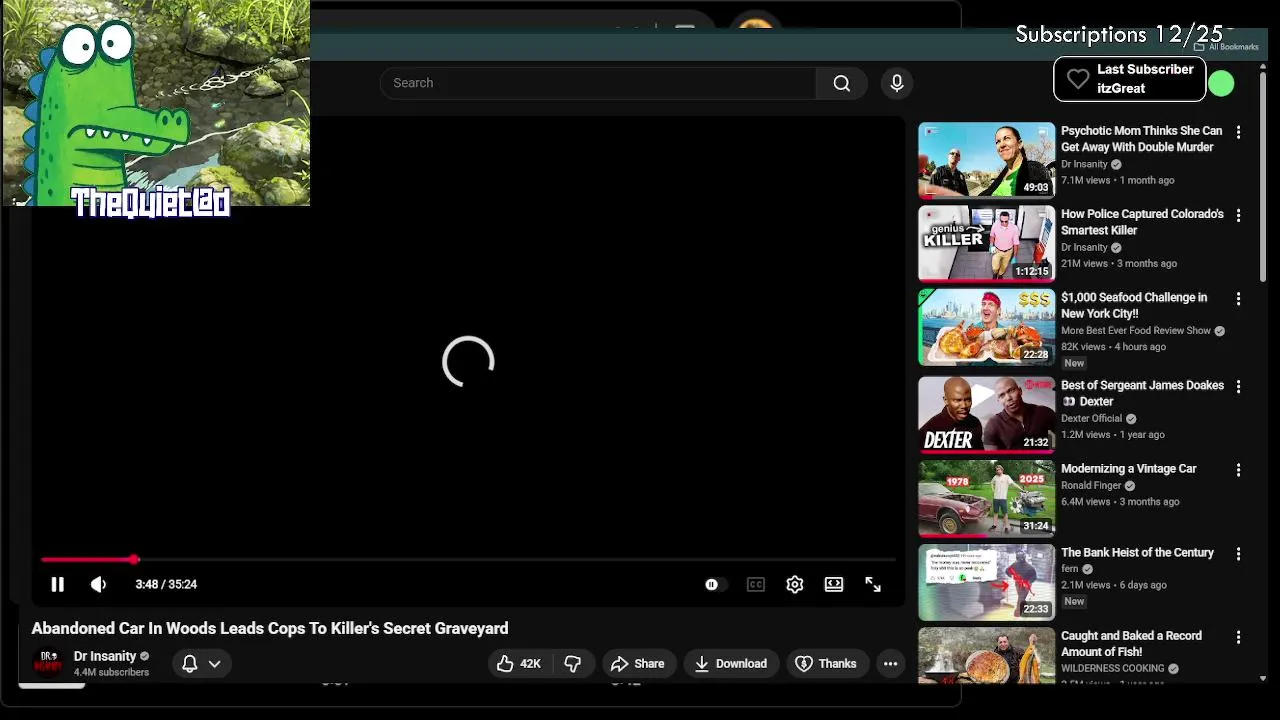Open options for Colorado's Smartest Killer video
1280x720 pixels.
pos(1238,215)
